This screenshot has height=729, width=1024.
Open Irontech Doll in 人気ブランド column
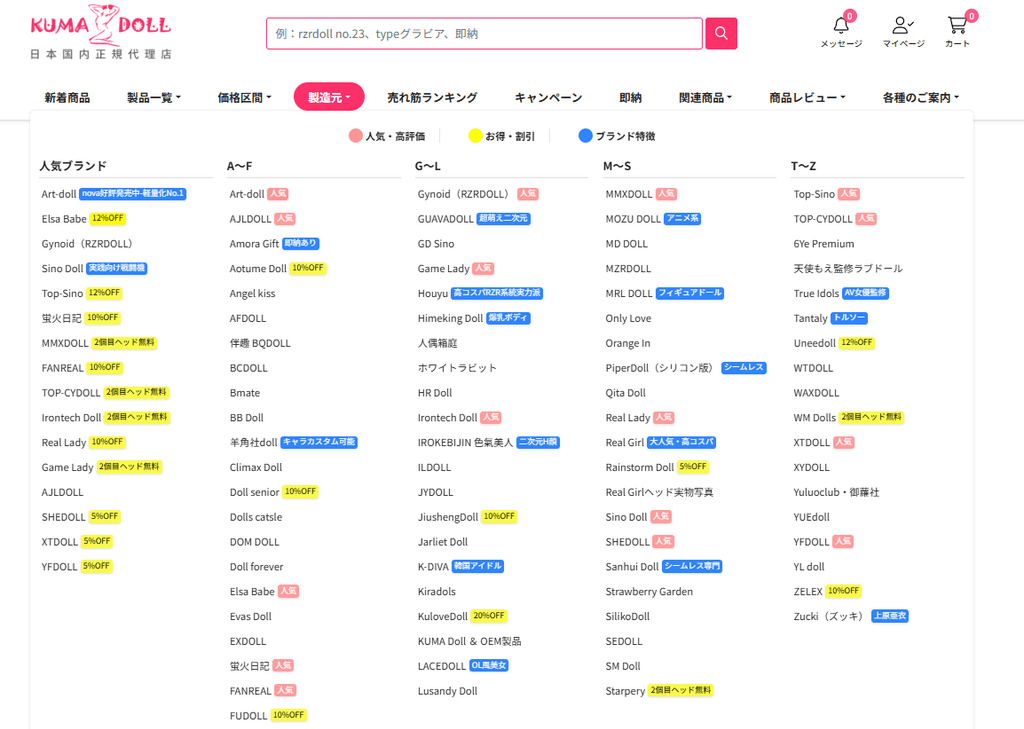pos(71,417)
